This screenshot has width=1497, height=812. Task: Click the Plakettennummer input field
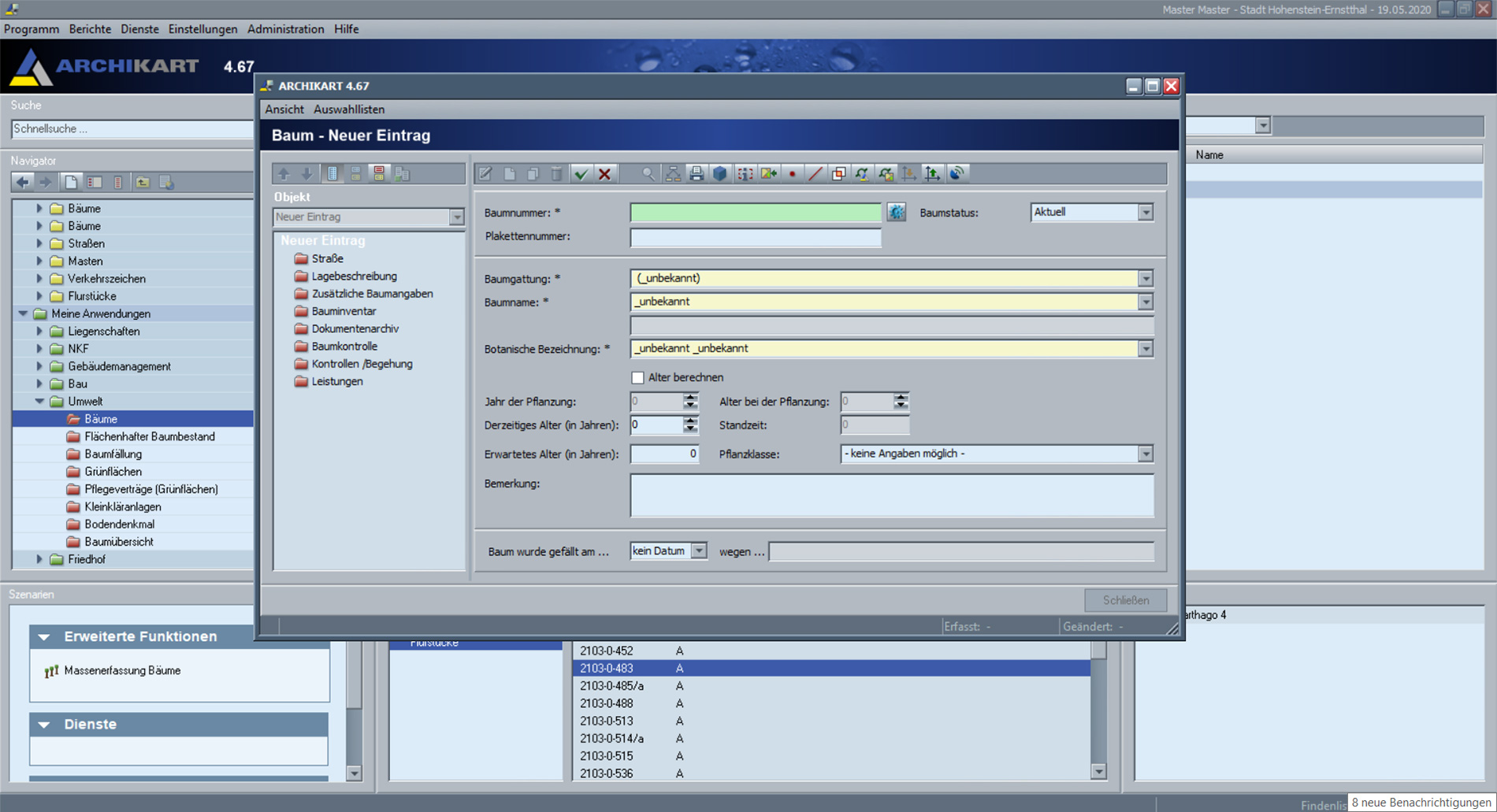click(x=756, y=237)
